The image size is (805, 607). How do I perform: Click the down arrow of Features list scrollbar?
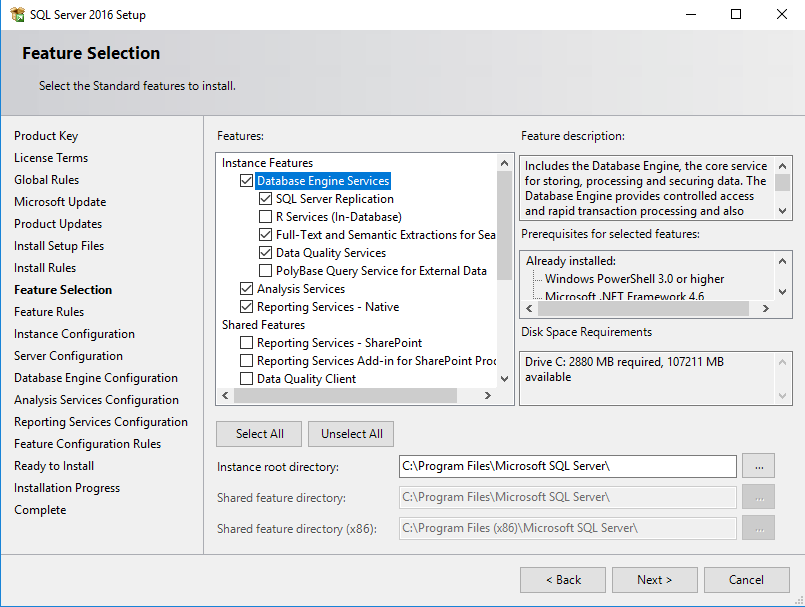[505, 379]
